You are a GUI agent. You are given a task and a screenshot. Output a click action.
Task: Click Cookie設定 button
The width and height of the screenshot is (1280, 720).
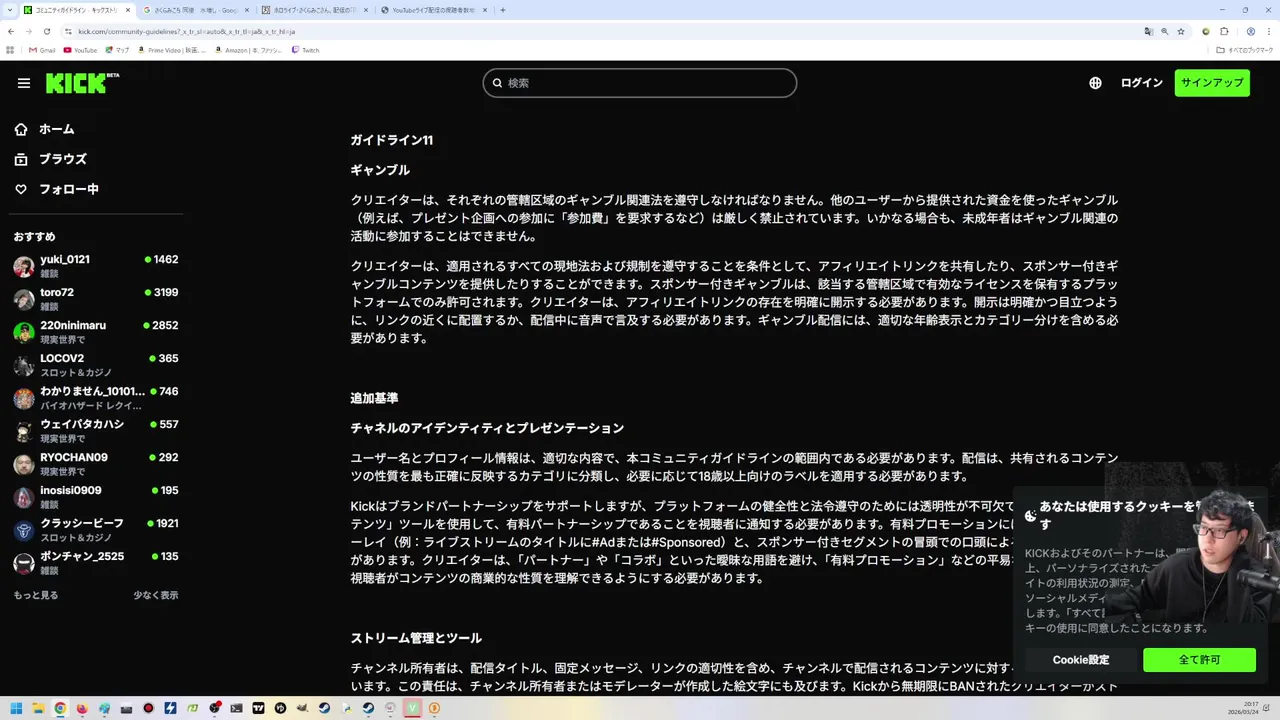click(x=1081, y=660)
